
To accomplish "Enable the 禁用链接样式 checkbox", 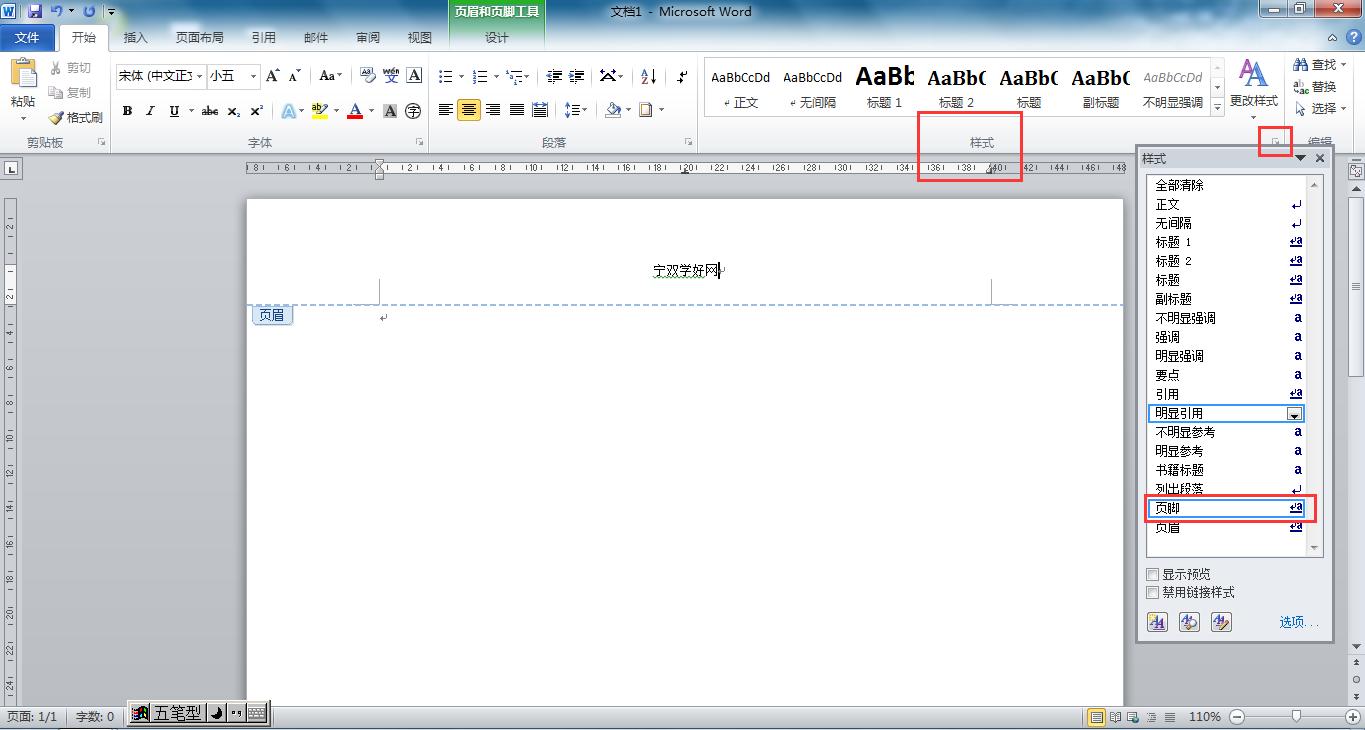I will pyautogui.click(x=1153, y=592).
